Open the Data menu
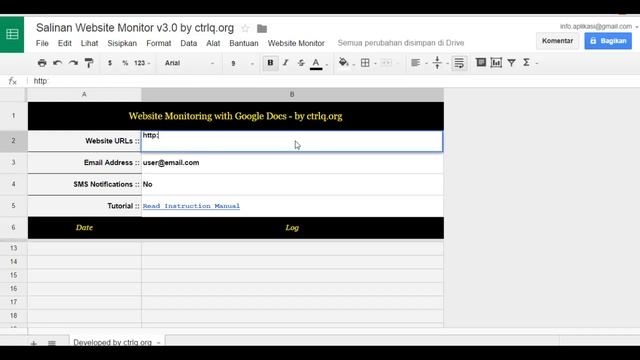 pyautogui.click(x=189, y=43)
